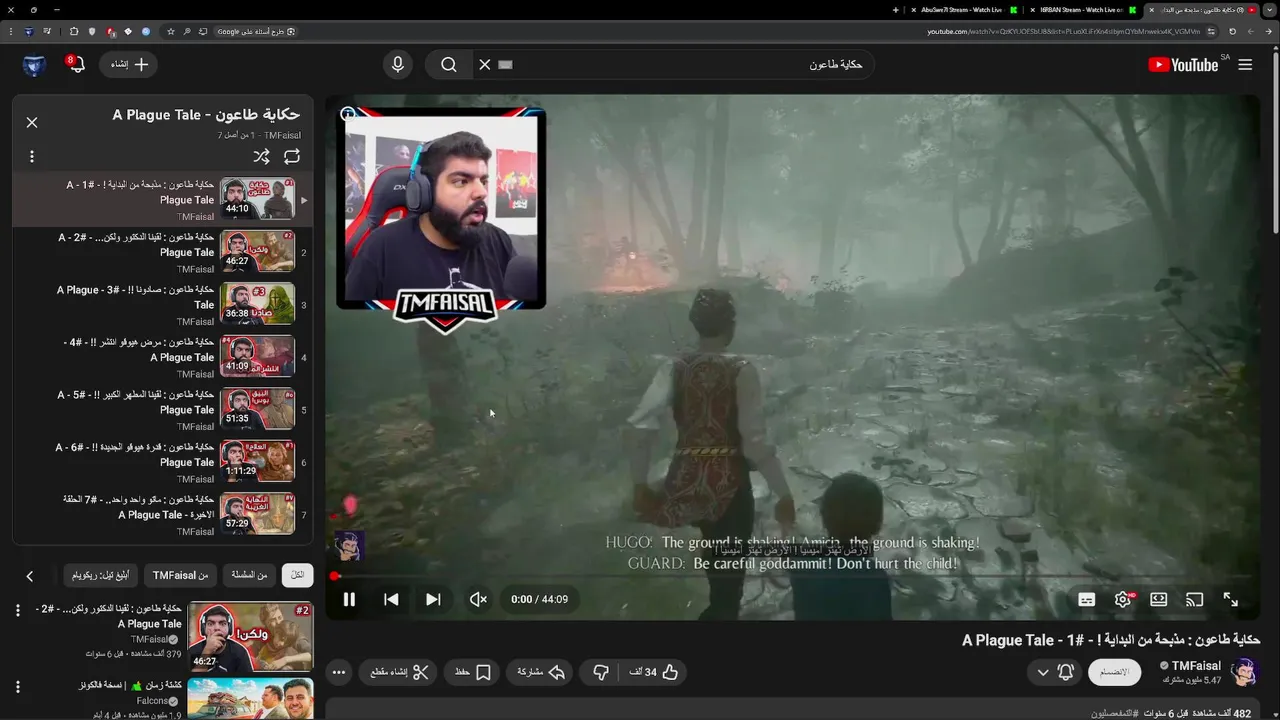Toggle subtitles with the captions icon

click(1087, 599)
